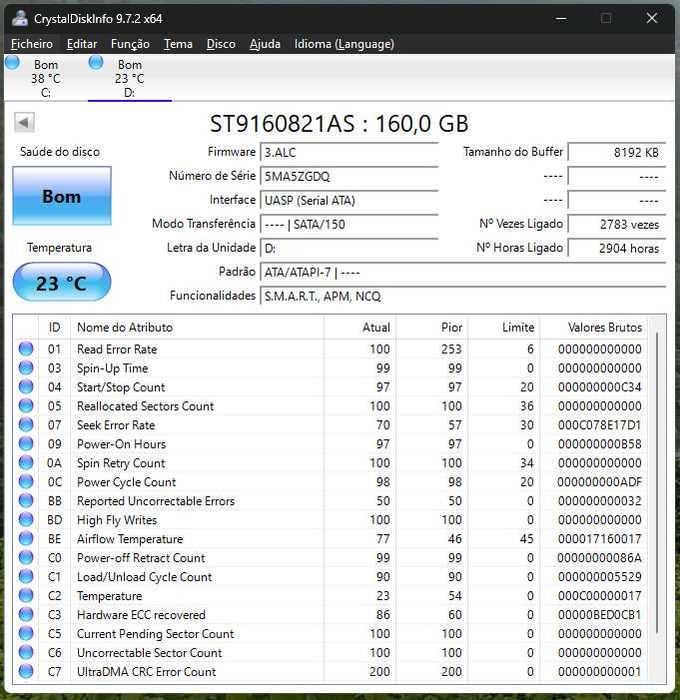Open the Disco menu

(x=221, y=44)
